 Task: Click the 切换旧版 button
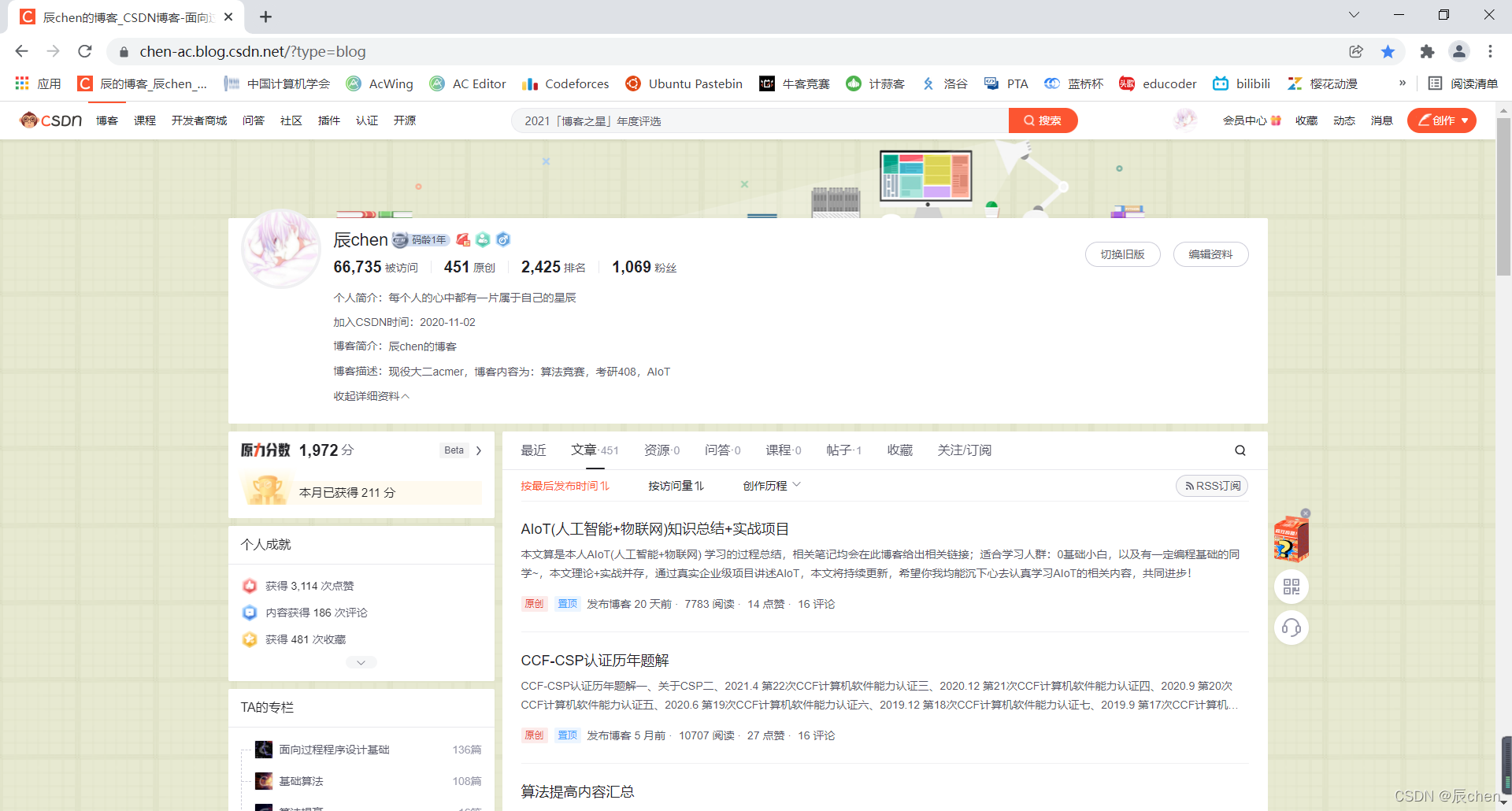pyautogui.click(x=1122, y=254)
